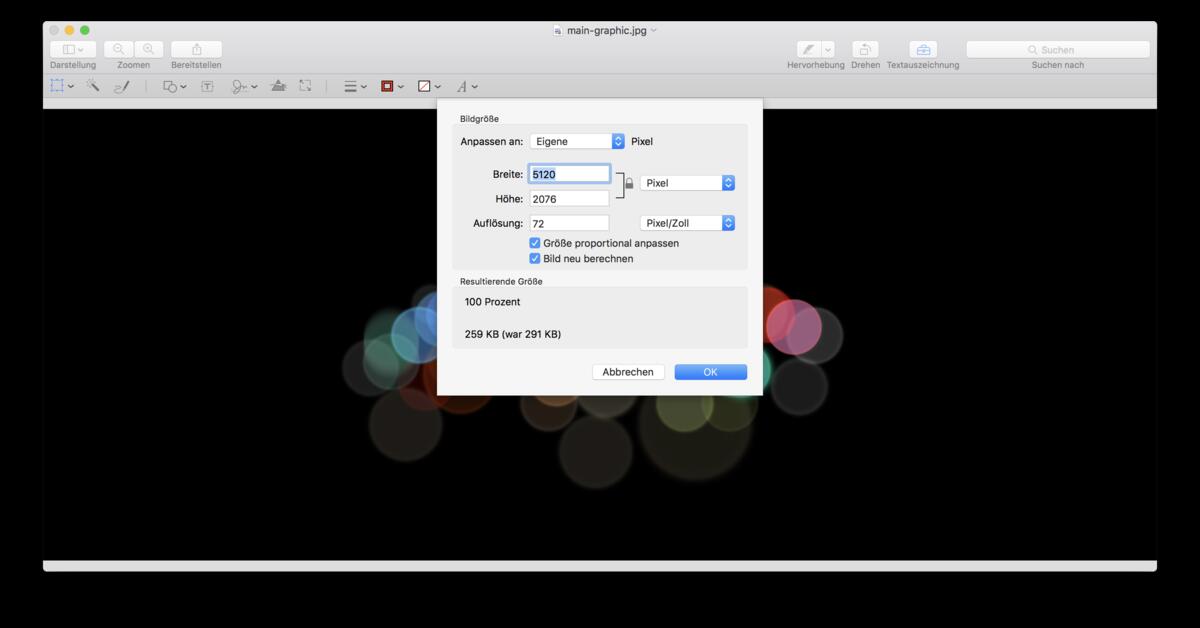1200x628 pixels.
Task: Click the Drehen rotate icon
Action: 865,50
